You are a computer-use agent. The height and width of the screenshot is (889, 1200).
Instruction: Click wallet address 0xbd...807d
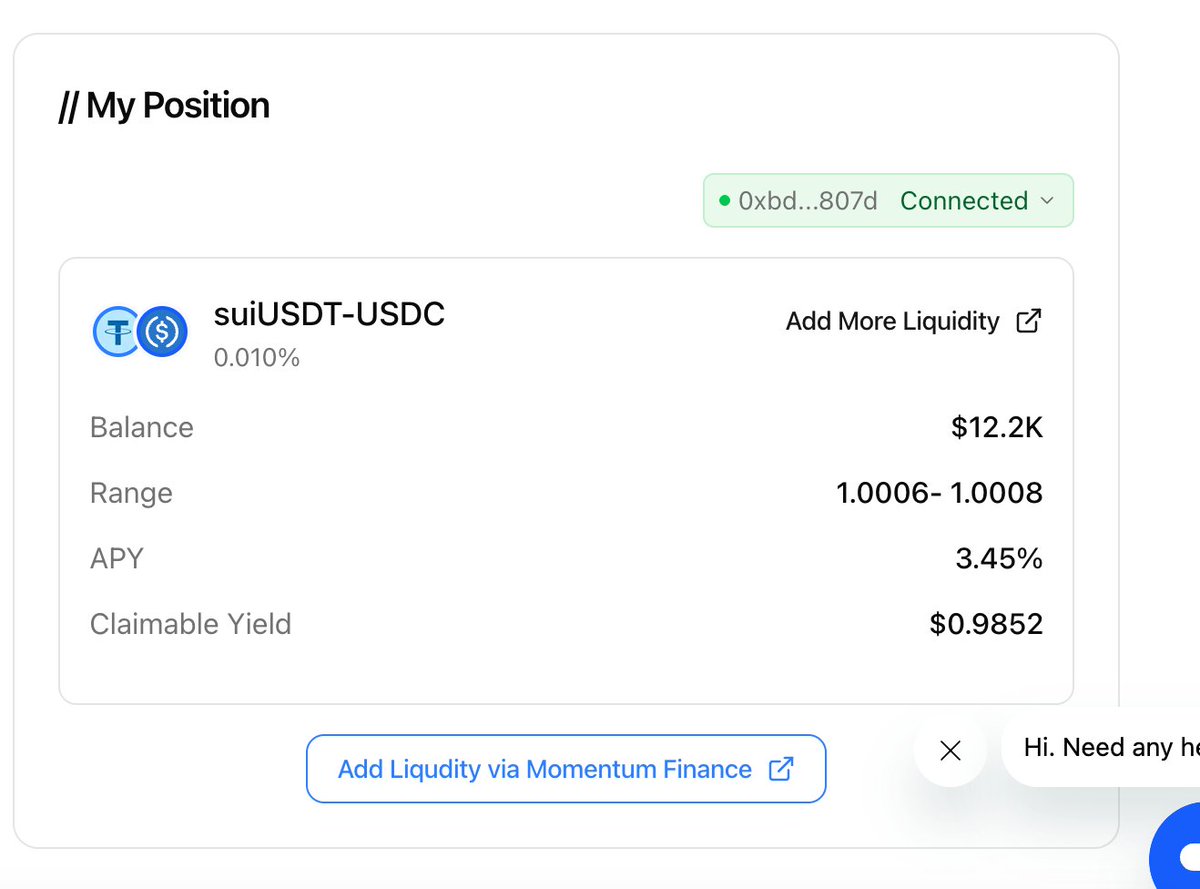(x=808, y=201)
